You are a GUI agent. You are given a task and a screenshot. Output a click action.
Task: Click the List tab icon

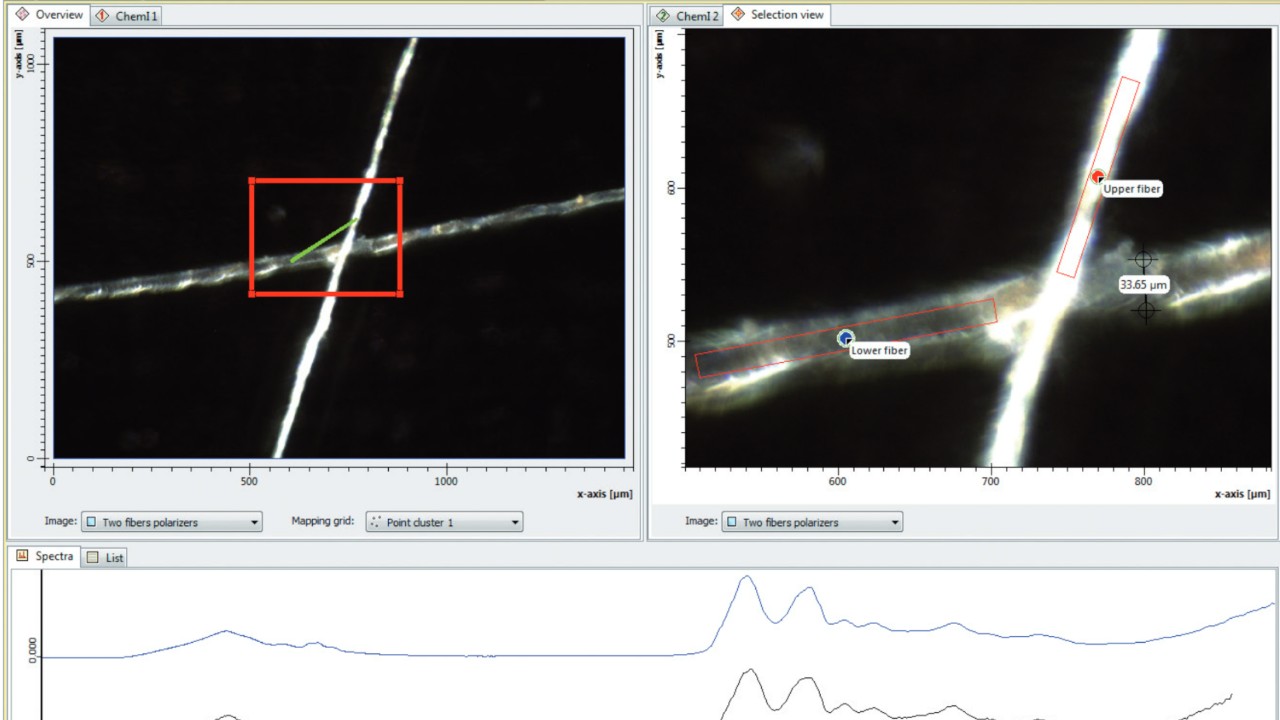click(x=93, y=558)
